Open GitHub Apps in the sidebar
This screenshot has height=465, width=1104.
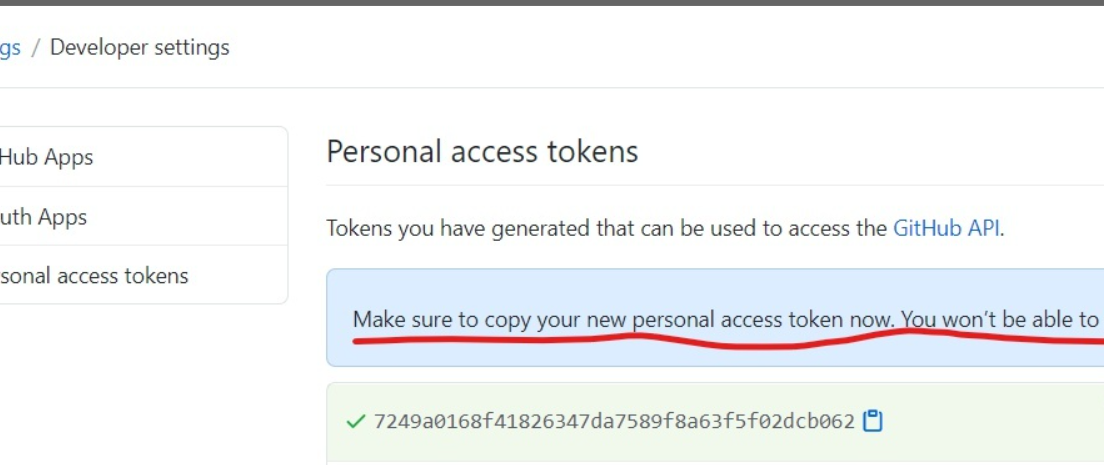click(x=46, y=156)
